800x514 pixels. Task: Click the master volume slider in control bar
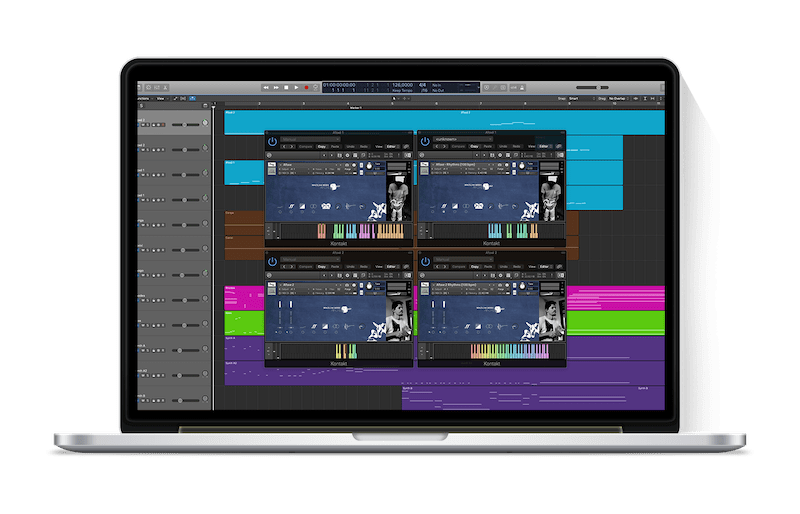pos(592,88)
